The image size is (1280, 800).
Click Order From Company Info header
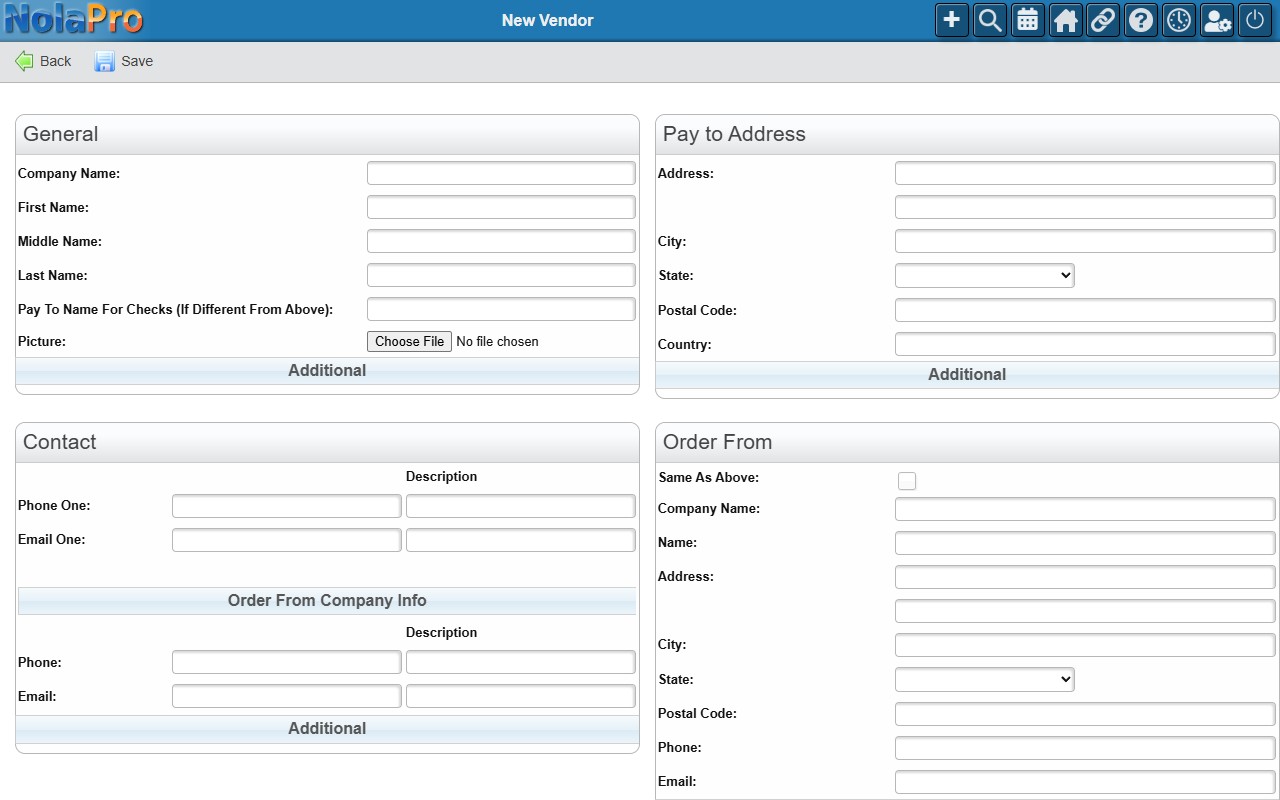tap(327, 600)
